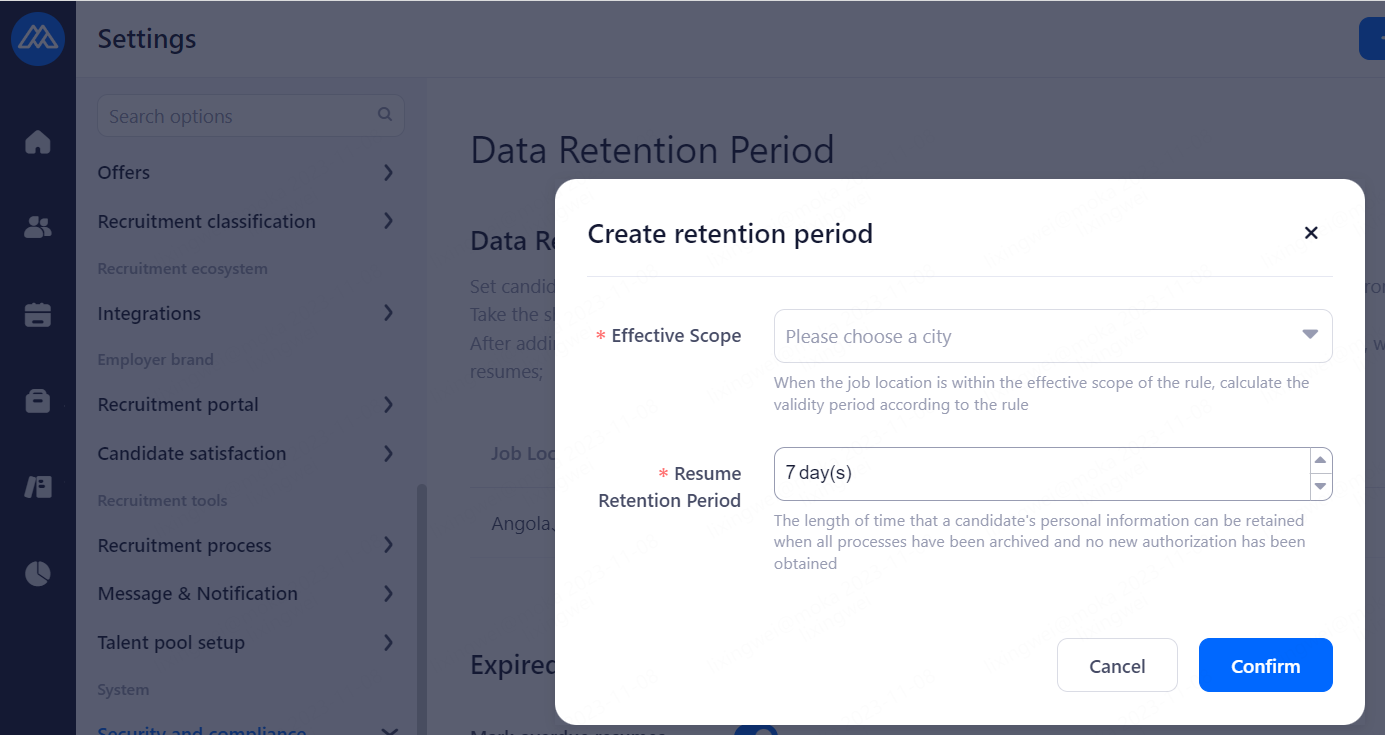Expand the Integrations menu item
Screen dimensions: 1385x735
tap(245, 314)
